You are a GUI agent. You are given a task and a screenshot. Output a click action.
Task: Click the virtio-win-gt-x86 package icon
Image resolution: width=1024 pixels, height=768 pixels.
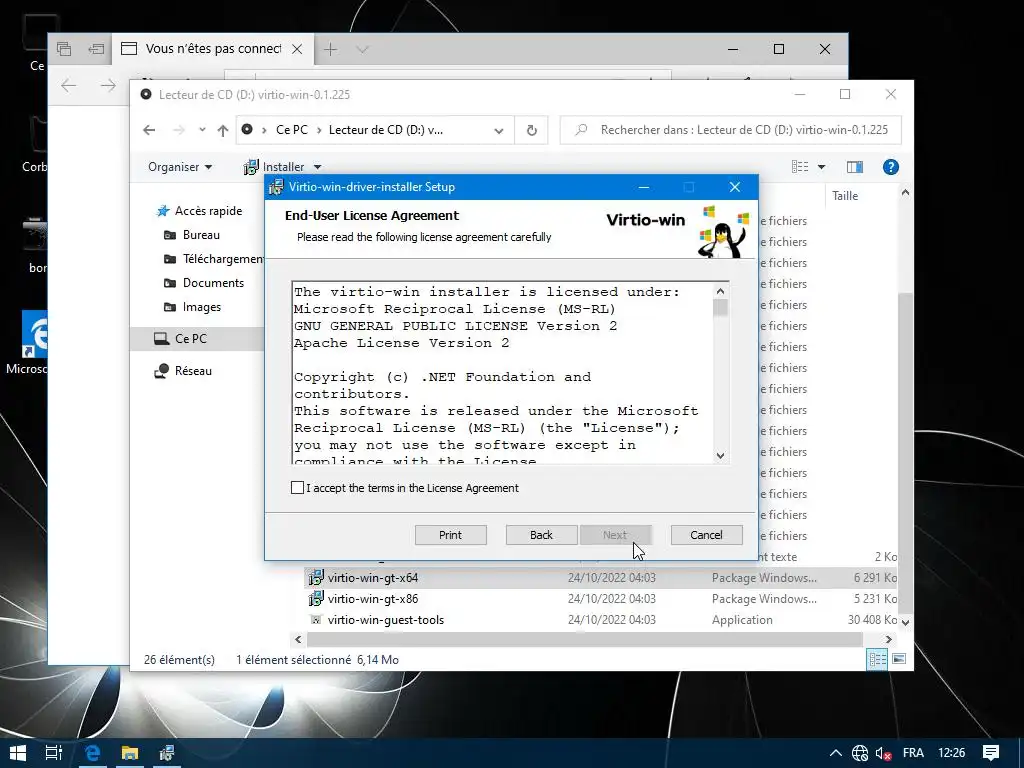pyautogui.click(x=316, y=599)
